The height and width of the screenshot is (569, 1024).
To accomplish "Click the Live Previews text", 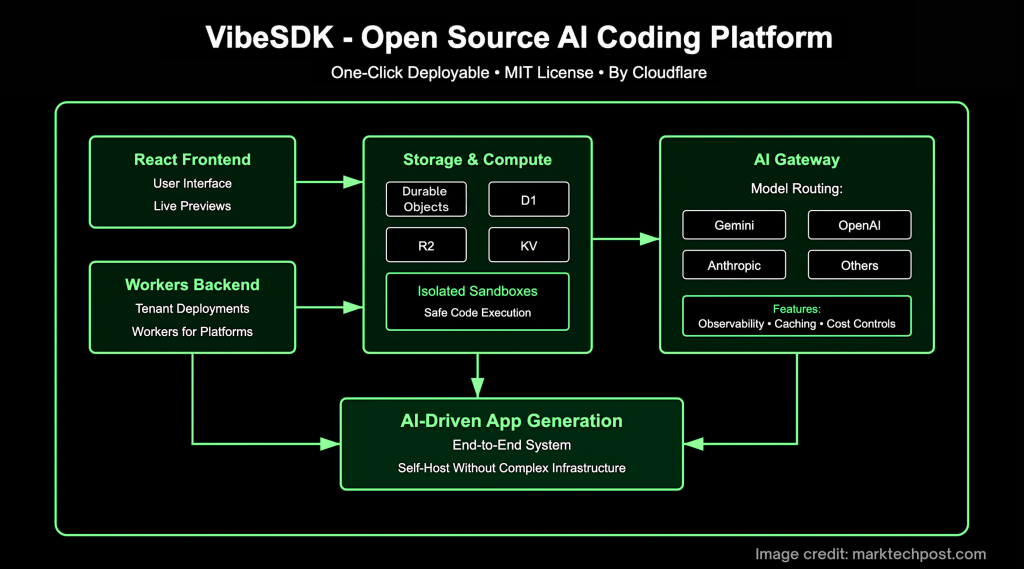I will point(192,206).
